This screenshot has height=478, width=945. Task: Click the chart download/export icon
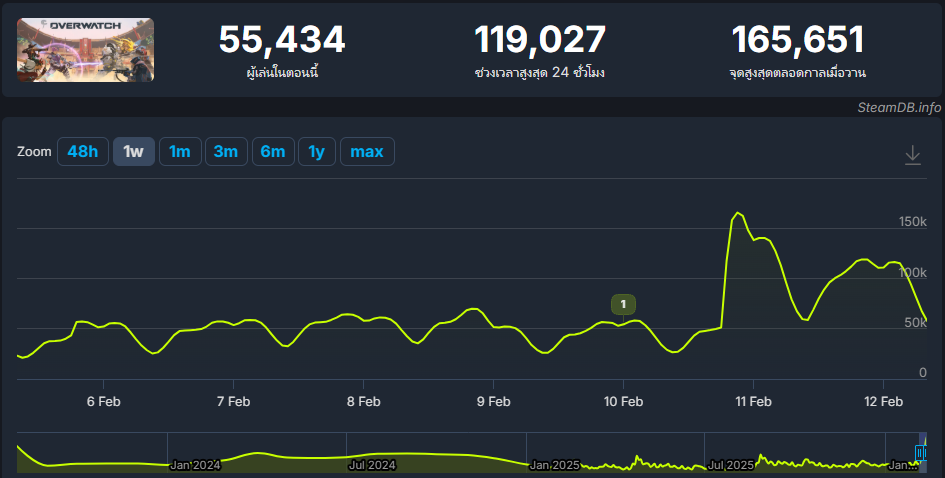912,155
